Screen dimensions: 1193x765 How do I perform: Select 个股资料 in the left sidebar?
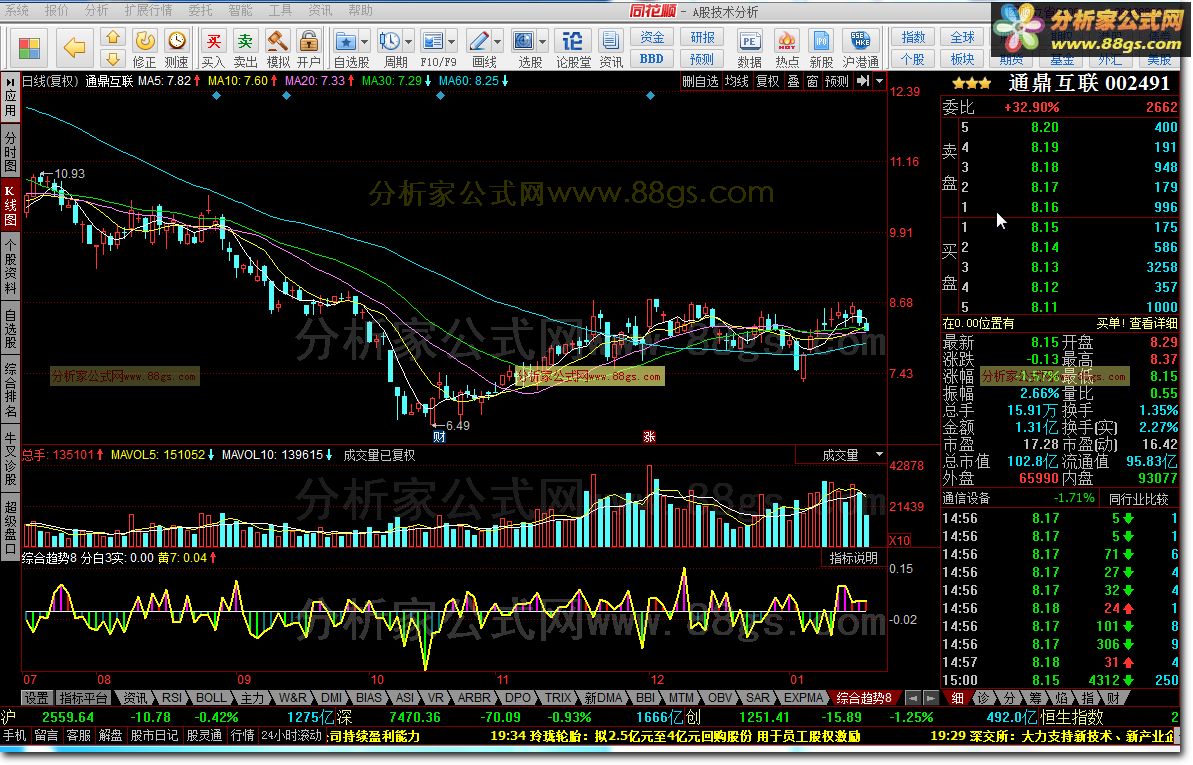[x=11, y=266]
